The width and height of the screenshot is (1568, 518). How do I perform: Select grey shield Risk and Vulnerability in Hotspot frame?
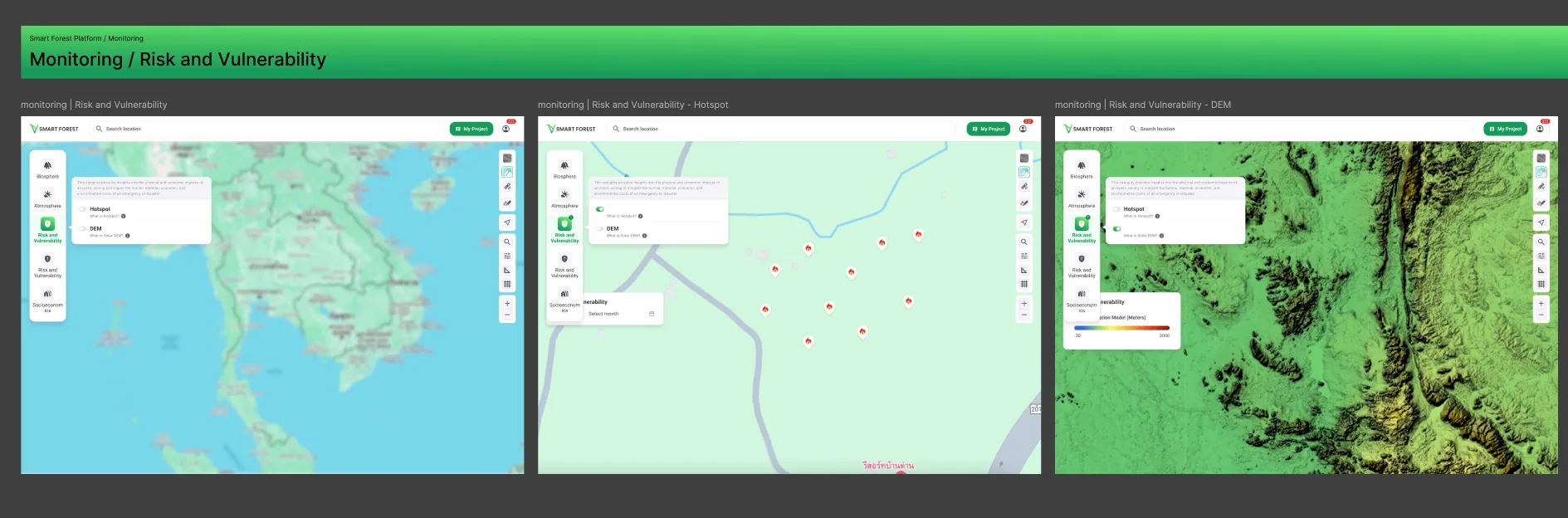click(x=564, y=265)
